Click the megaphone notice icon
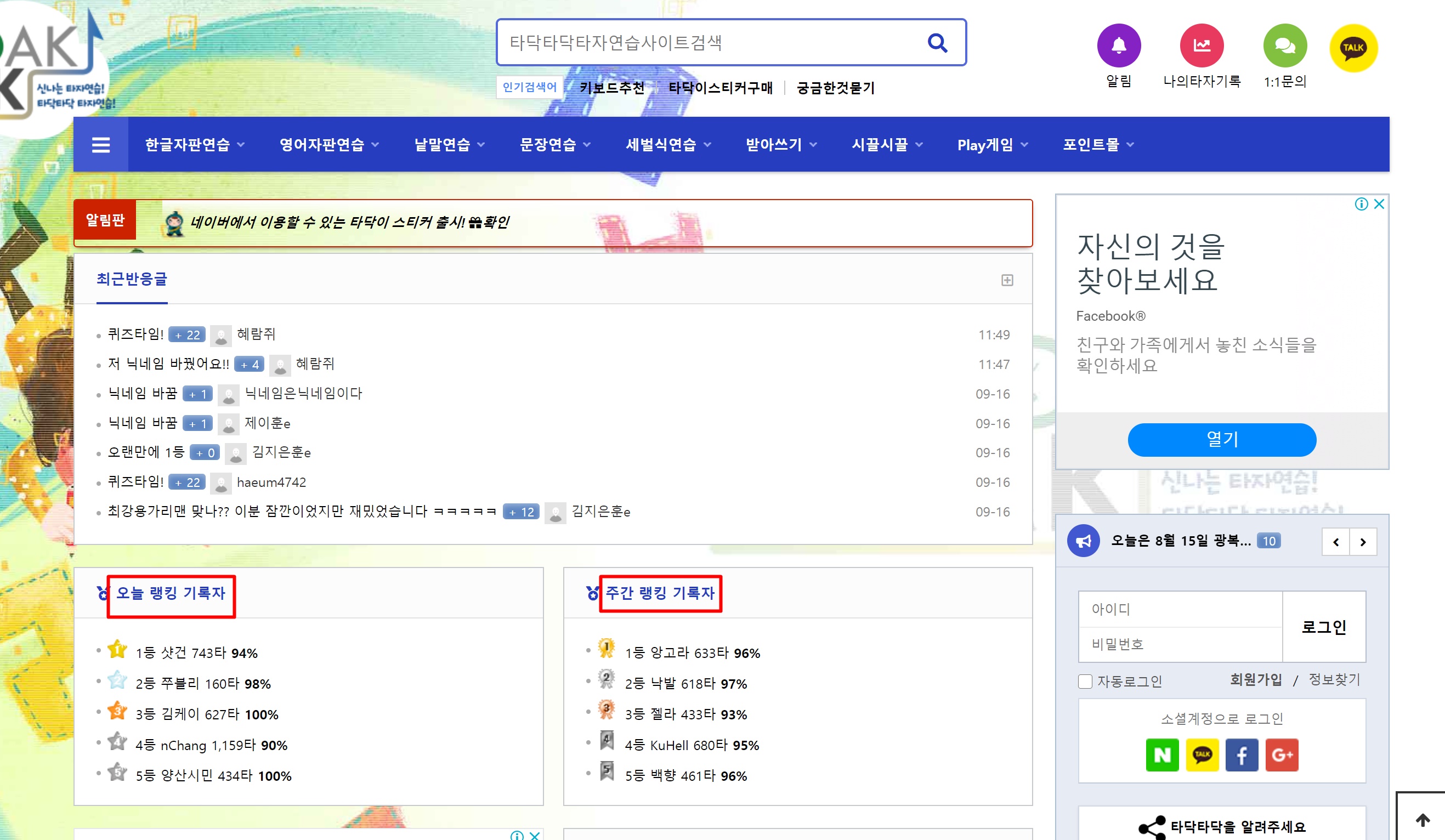The height and width of the screenshot is (840, 1445). click(x=1083, y=541)
